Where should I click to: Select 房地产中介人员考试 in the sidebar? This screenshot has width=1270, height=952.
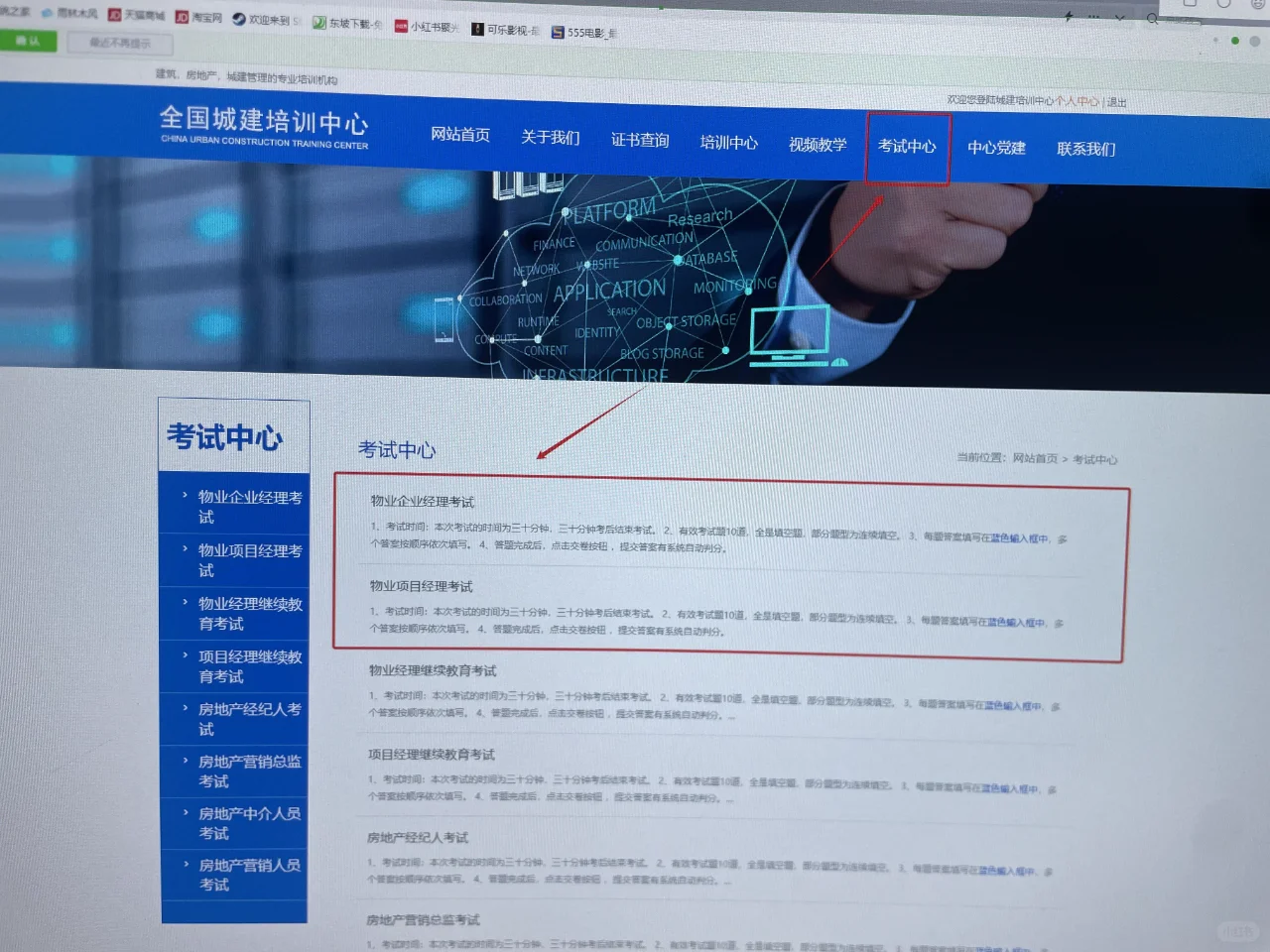(234, 823)
